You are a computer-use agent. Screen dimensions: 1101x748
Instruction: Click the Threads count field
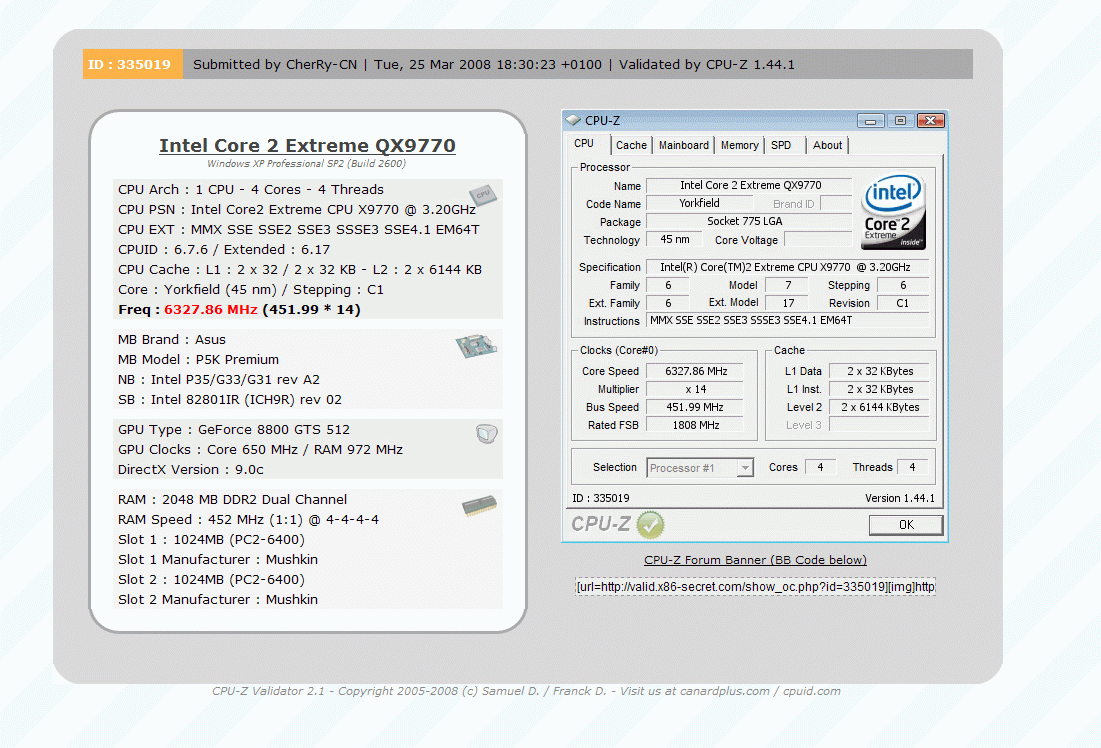pyautogui.click(x=912, y=467)
